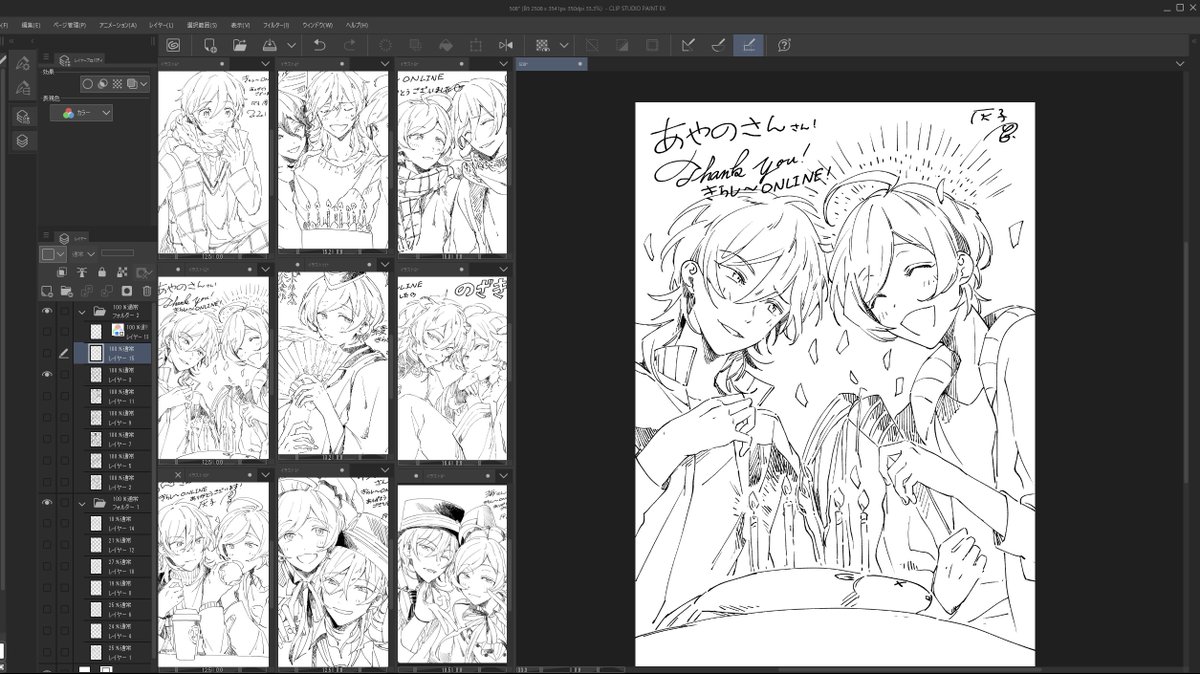Viewport: 1200px width, 674px height.
Task: Open the アニメーション(A) menu
Action: coord(118,24)
